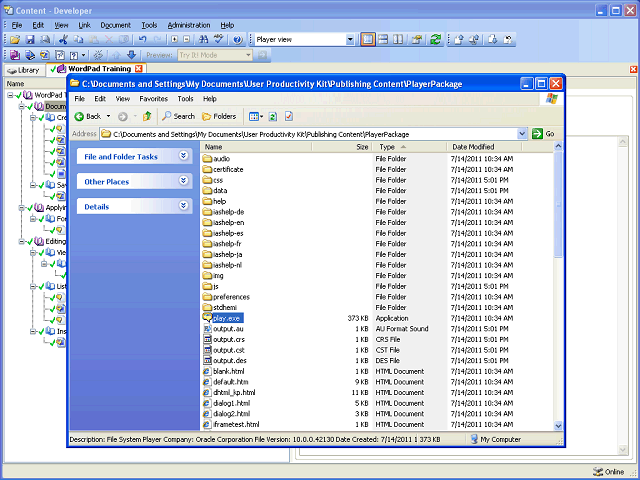Click the Copy icon in Developer toolbar
The image size is (640, 480).
tap(78, 40)
